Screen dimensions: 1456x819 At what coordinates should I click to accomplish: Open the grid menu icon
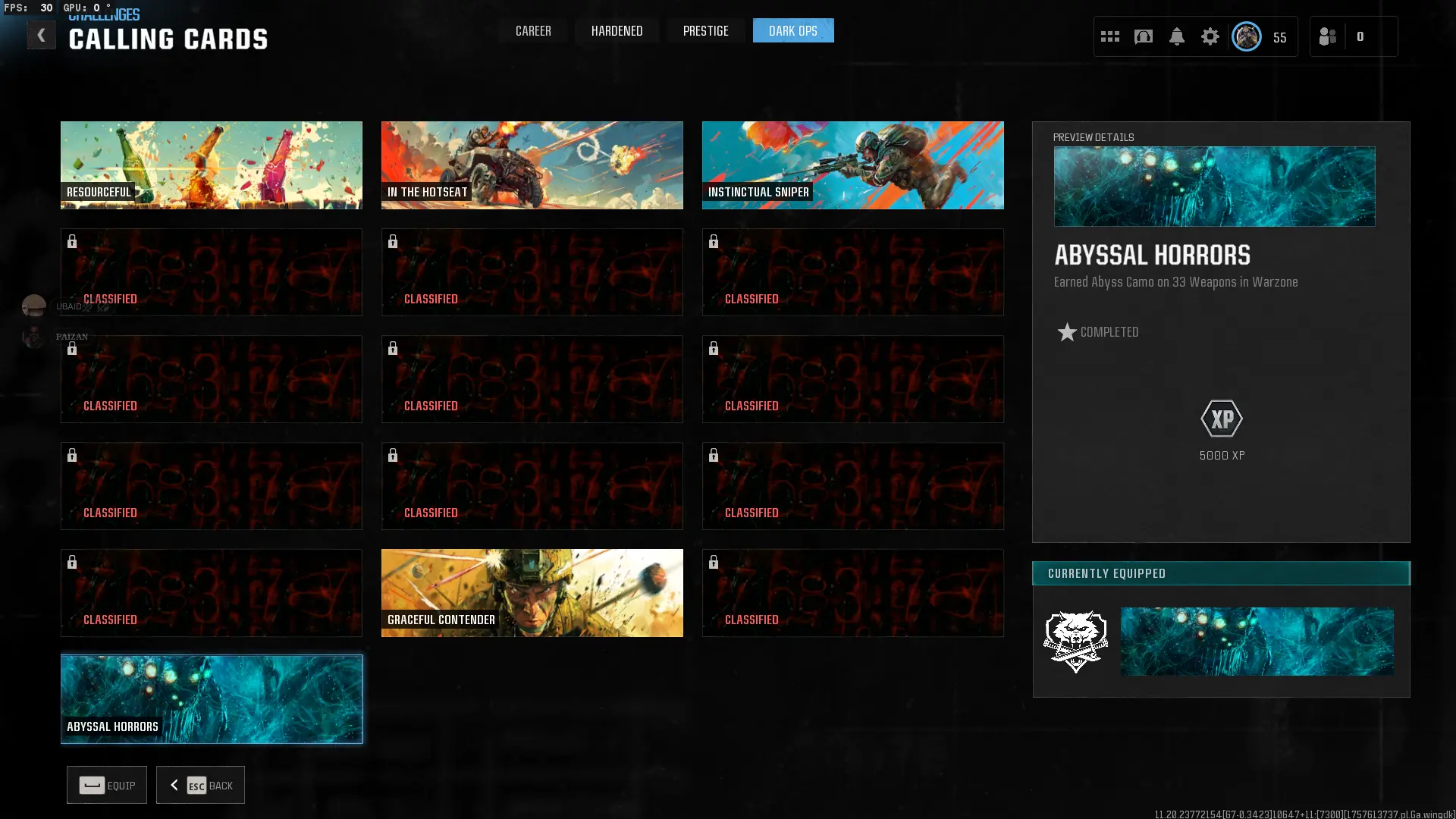pos(1109,36)
